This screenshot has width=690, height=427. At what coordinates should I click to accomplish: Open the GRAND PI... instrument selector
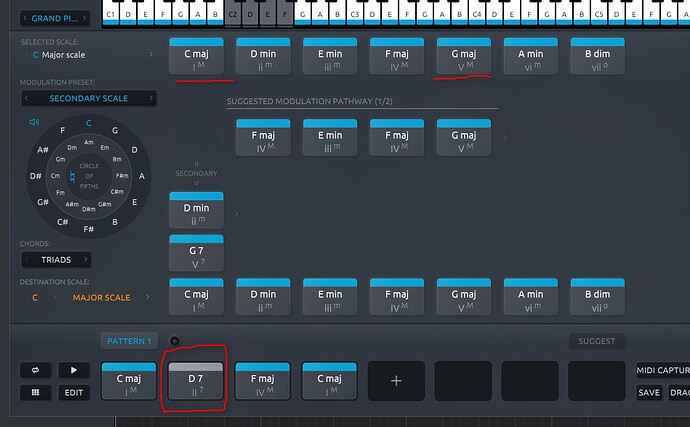pos(55,18)
